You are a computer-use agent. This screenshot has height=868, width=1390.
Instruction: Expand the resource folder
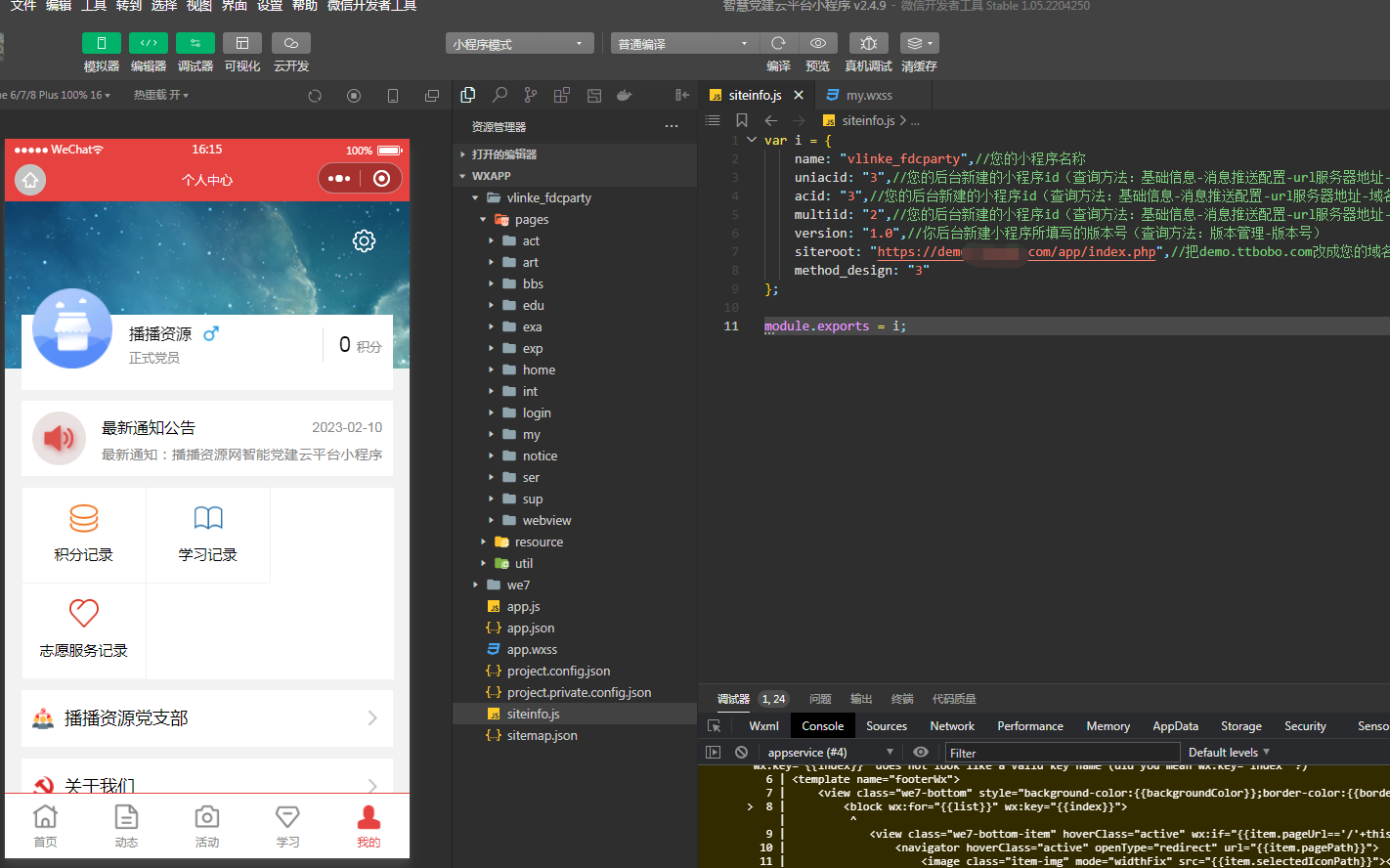click(575, 542)
